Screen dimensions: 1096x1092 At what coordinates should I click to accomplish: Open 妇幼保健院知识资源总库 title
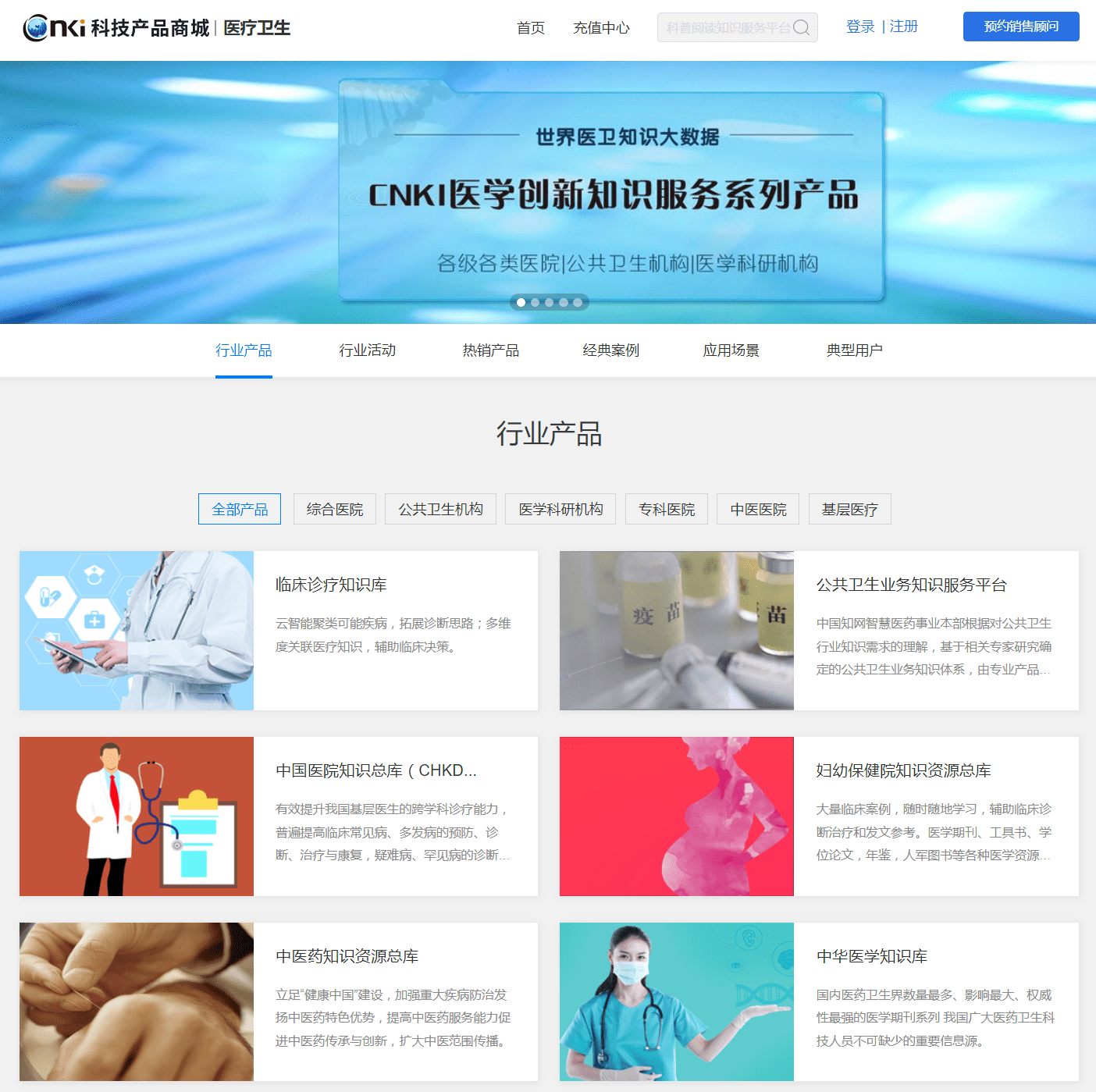tap(903, 770)
